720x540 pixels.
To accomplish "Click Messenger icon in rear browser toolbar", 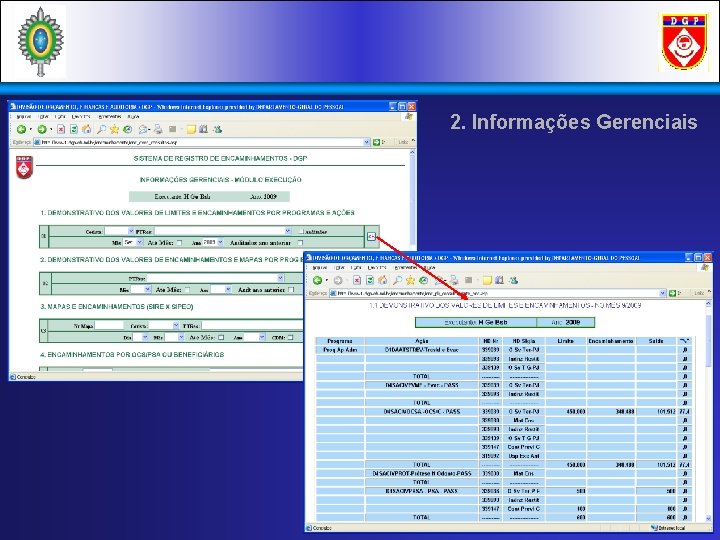I will click(x=218, y=129).
